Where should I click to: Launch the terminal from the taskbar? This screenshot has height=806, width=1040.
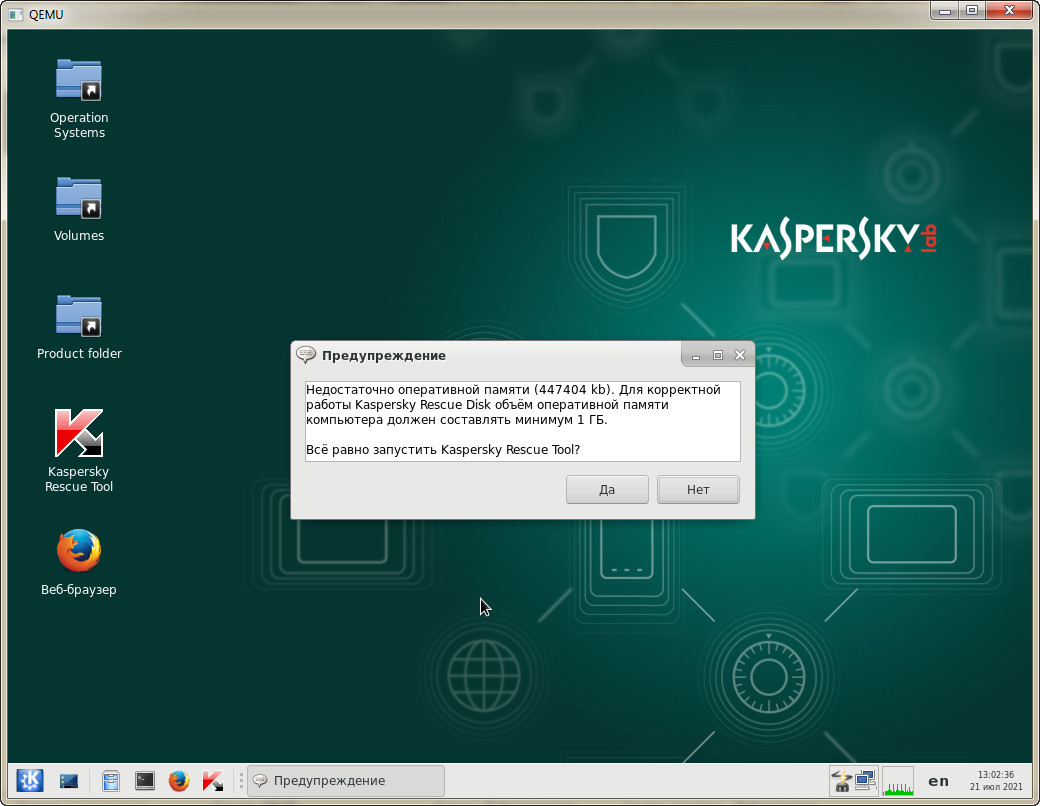click(x=145, y=781)
